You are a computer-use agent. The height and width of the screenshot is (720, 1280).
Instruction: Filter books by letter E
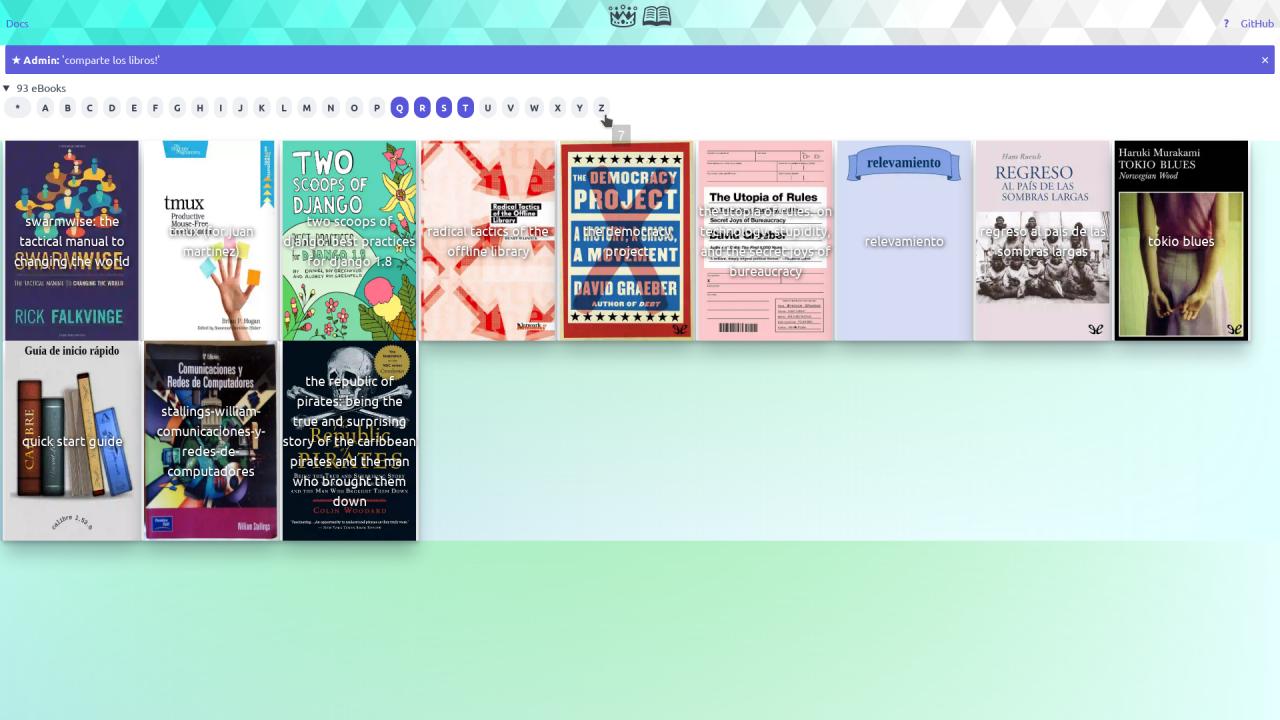pyautogui.click(x=134, y=108)
